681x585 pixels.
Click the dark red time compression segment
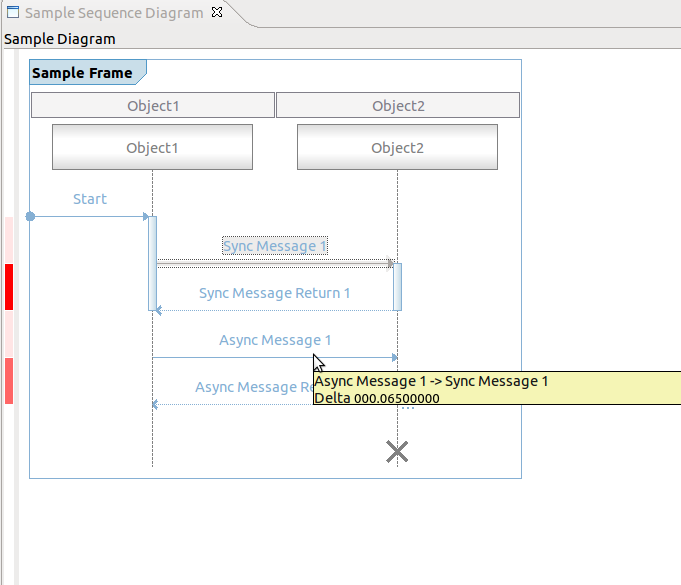(x=9, y=286)
